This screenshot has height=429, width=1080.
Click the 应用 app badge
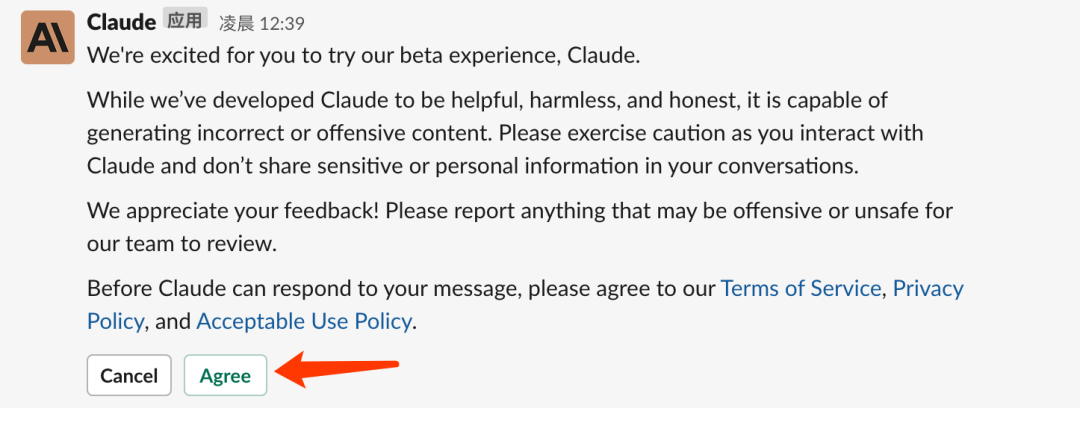[186, 21]
